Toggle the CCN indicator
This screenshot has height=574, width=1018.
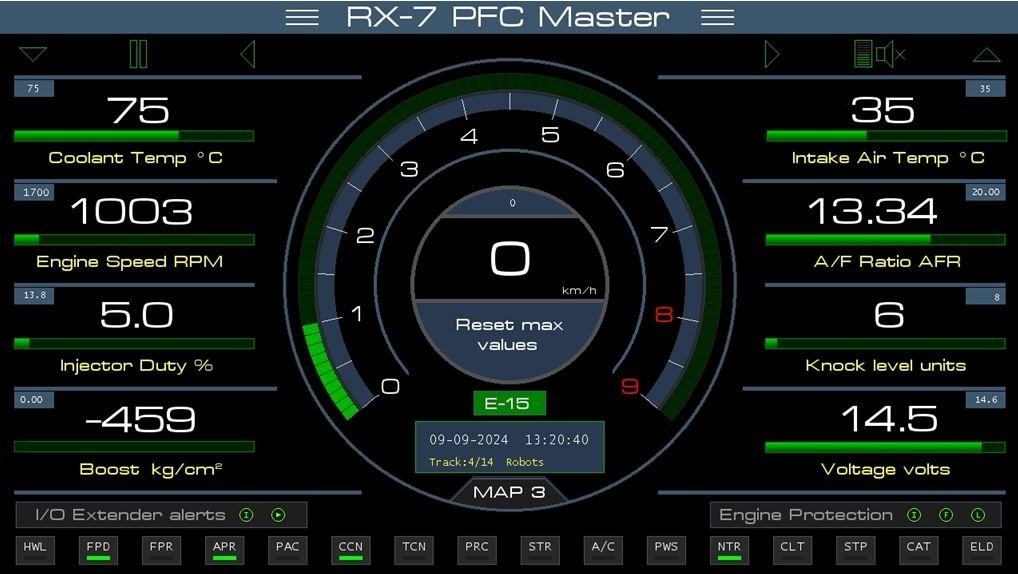[351, 549]
